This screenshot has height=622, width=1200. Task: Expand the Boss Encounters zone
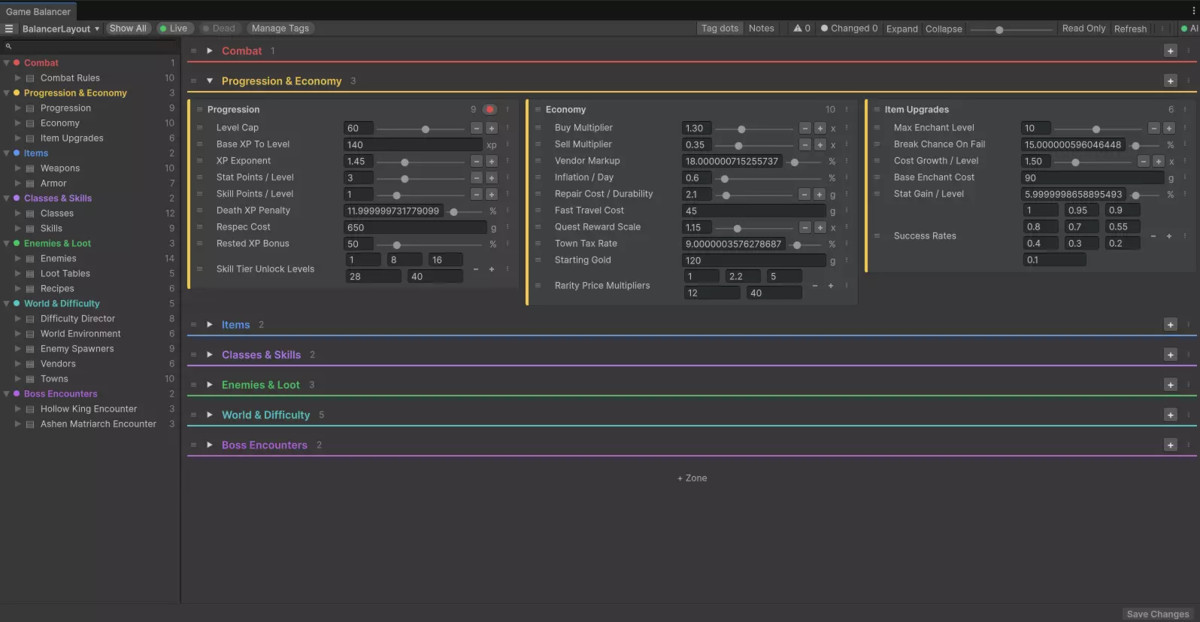click(210, 445)
